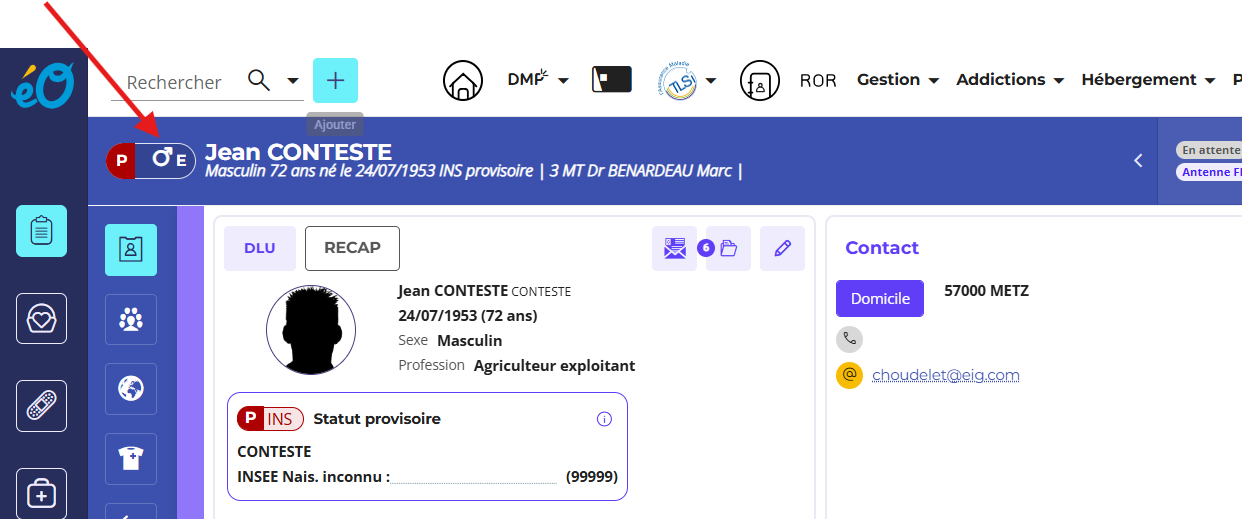Screen dimensions: 1242x519
Task: Open the folder icon with badge 6
Action: coord(728,248)
